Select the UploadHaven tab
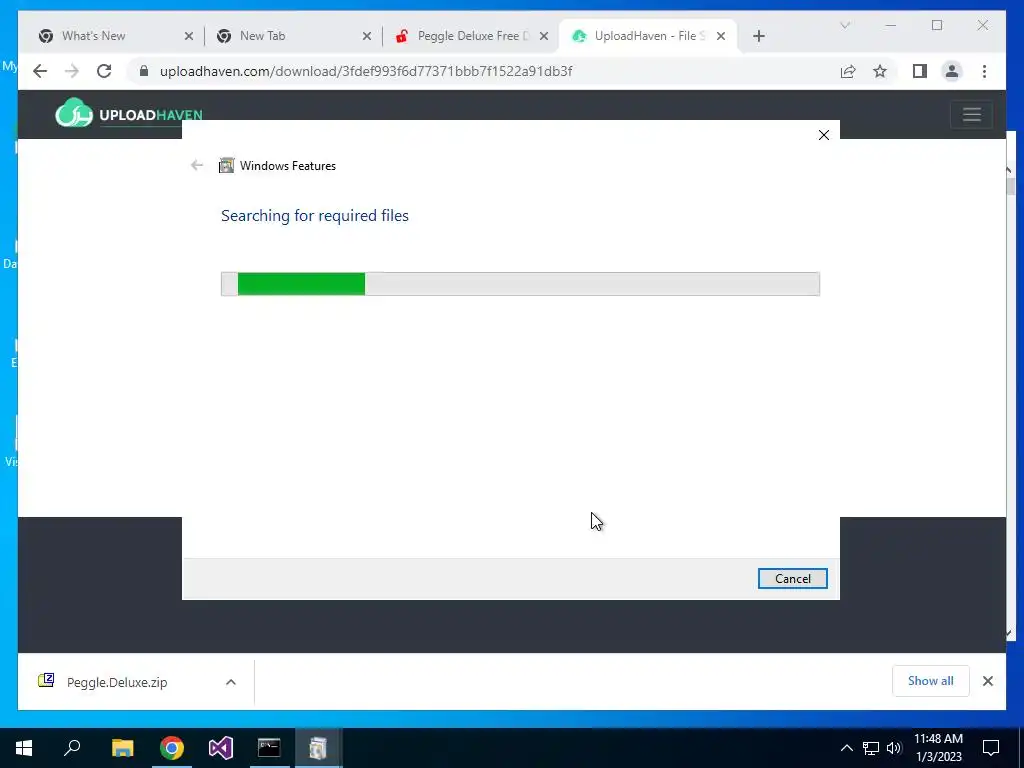The width and height of the screenshot is (1024, 768). 648,36
